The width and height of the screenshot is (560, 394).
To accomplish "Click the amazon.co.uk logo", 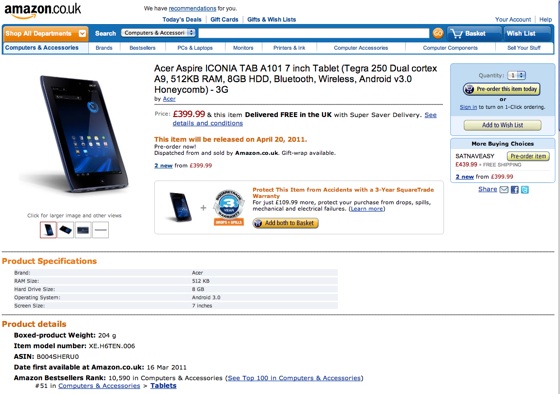I will 42,10.
